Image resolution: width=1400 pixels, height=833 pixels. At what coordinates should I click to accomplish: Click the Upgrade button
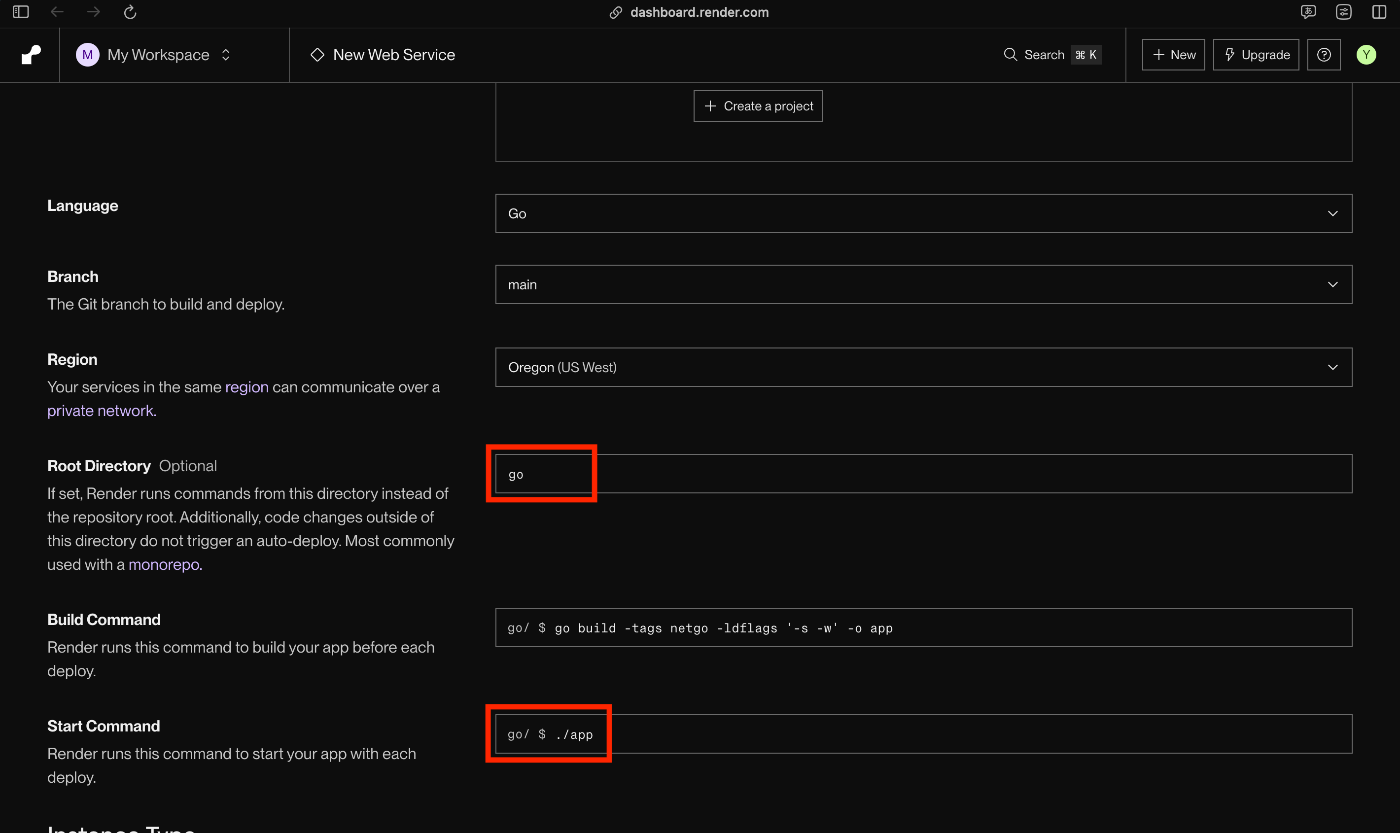click(1256, 55)
